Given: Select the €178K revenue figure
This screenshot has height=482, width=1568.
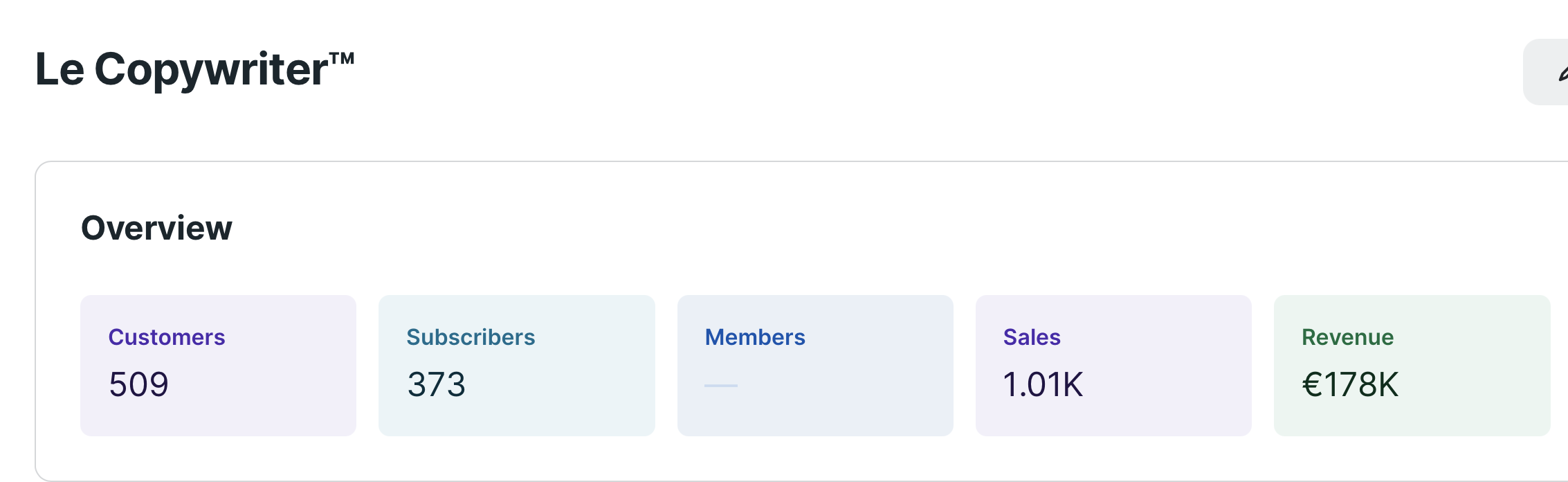Looking at the screenshot, I should [1350, 384].
